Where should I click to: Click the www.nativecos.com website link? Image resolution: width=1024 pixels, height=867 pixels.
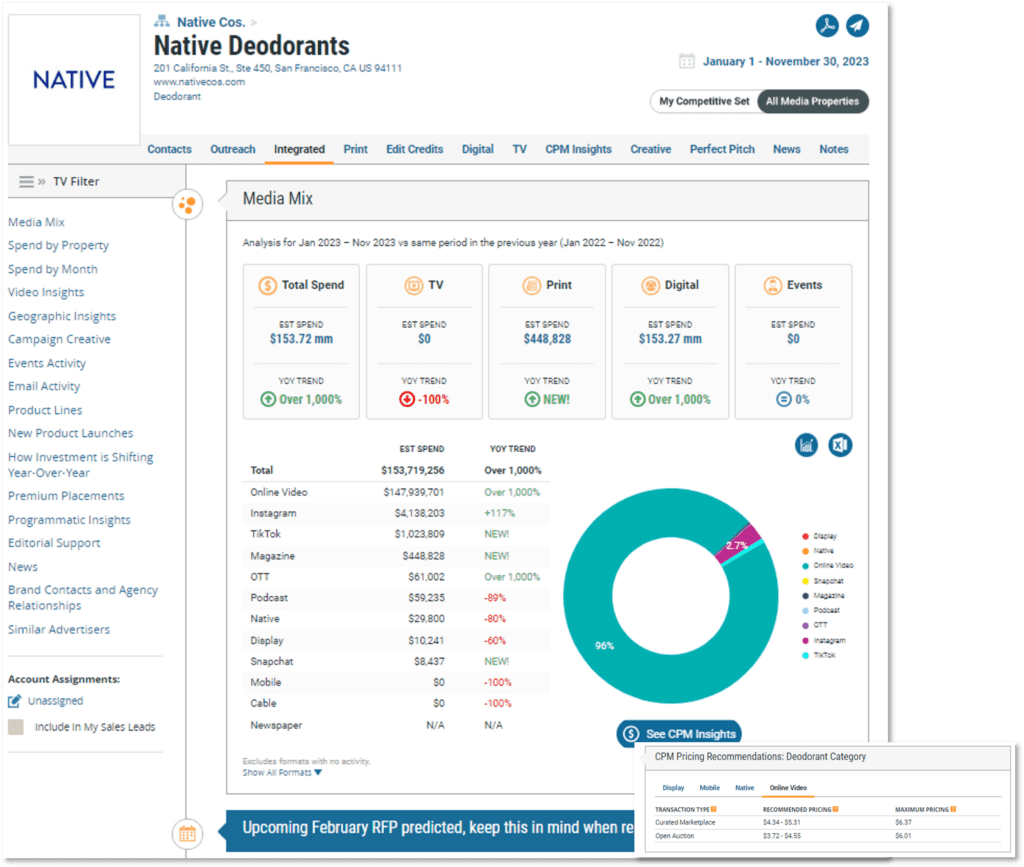[199, 82]
